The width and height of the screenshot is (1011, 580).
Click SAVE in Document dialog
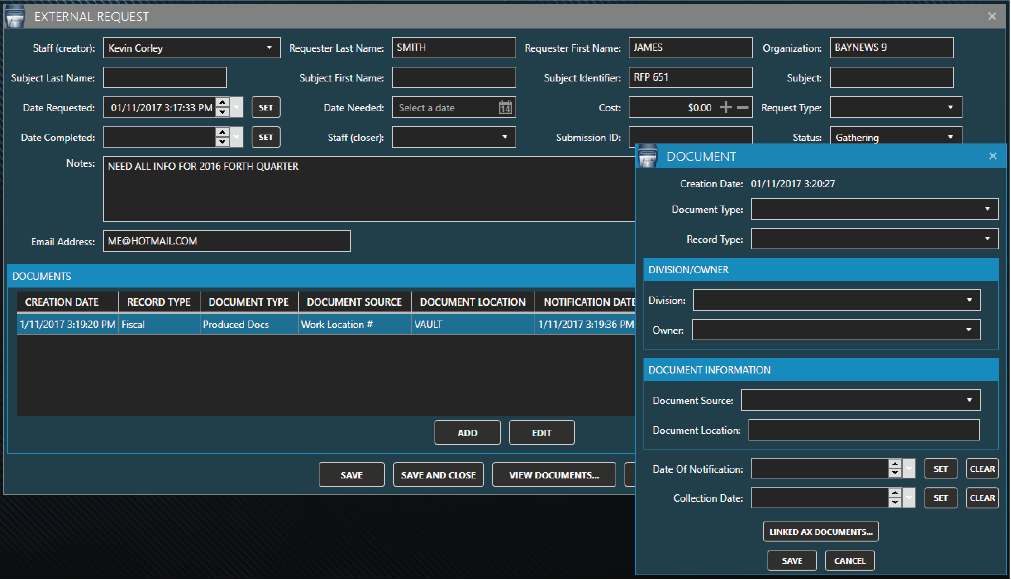click(x=792, y=561)
